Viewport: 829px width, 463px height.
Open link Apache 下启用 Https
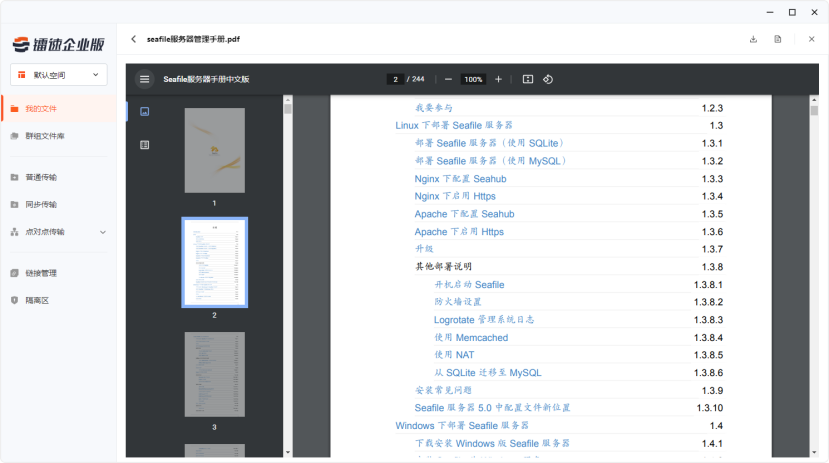(x=459, y=232)
